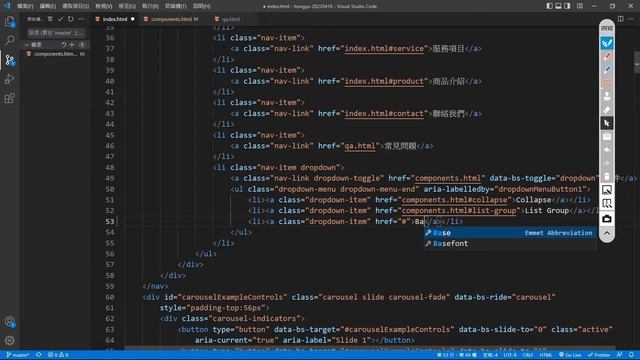Discard all changes with the undo arrow icon
The height and width of the screenshot is (360, 640).
[x=64, y=44]
